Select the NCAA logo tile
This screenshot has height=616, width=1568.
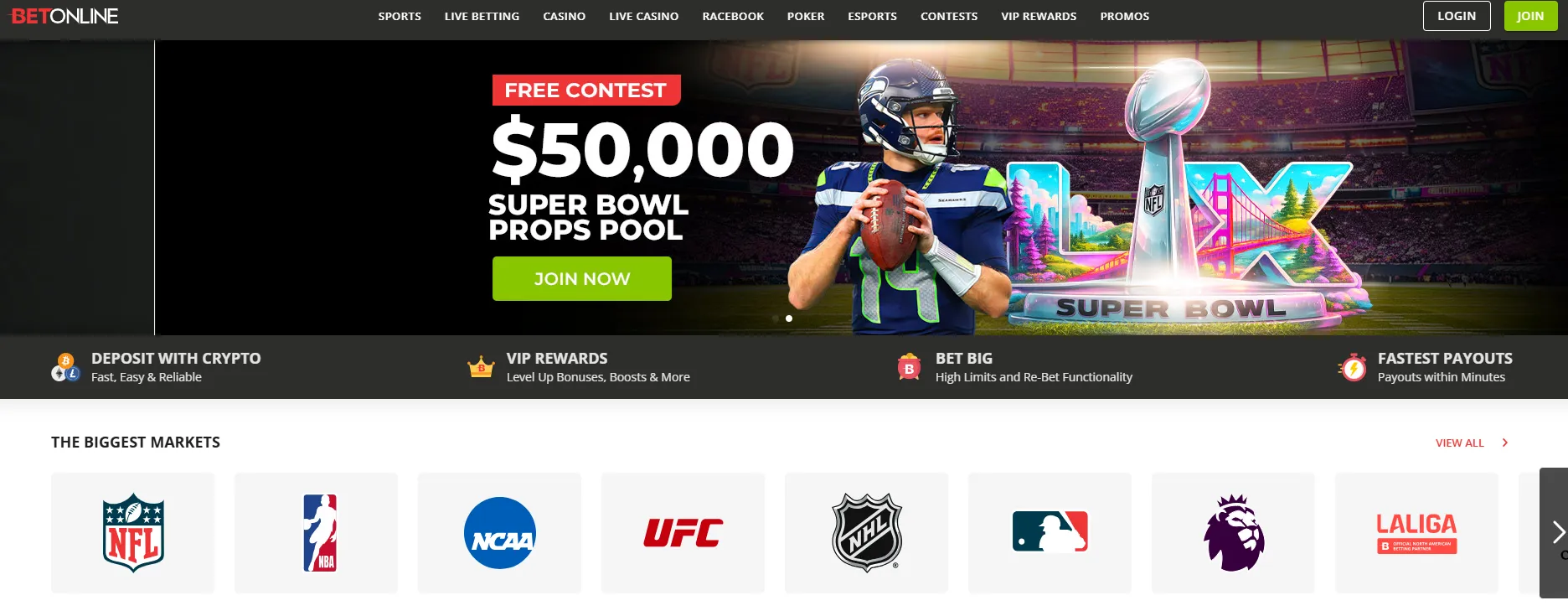click(499, 533)
